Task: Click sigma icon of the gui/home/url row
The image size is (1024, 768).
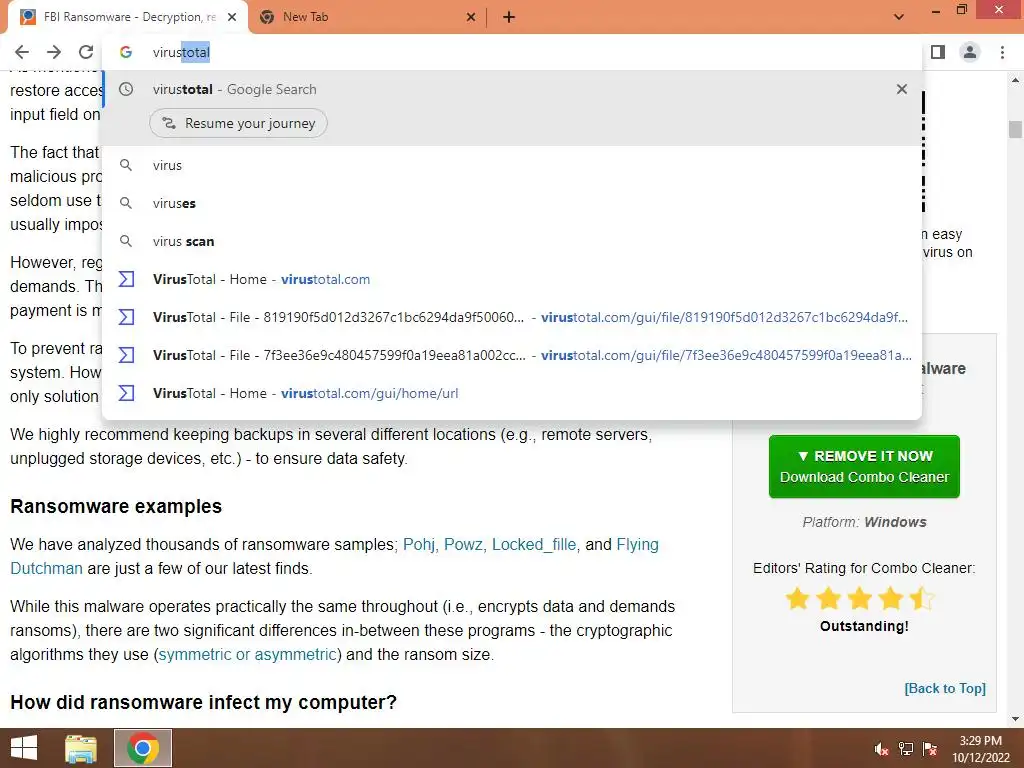Action: [126, 392]
